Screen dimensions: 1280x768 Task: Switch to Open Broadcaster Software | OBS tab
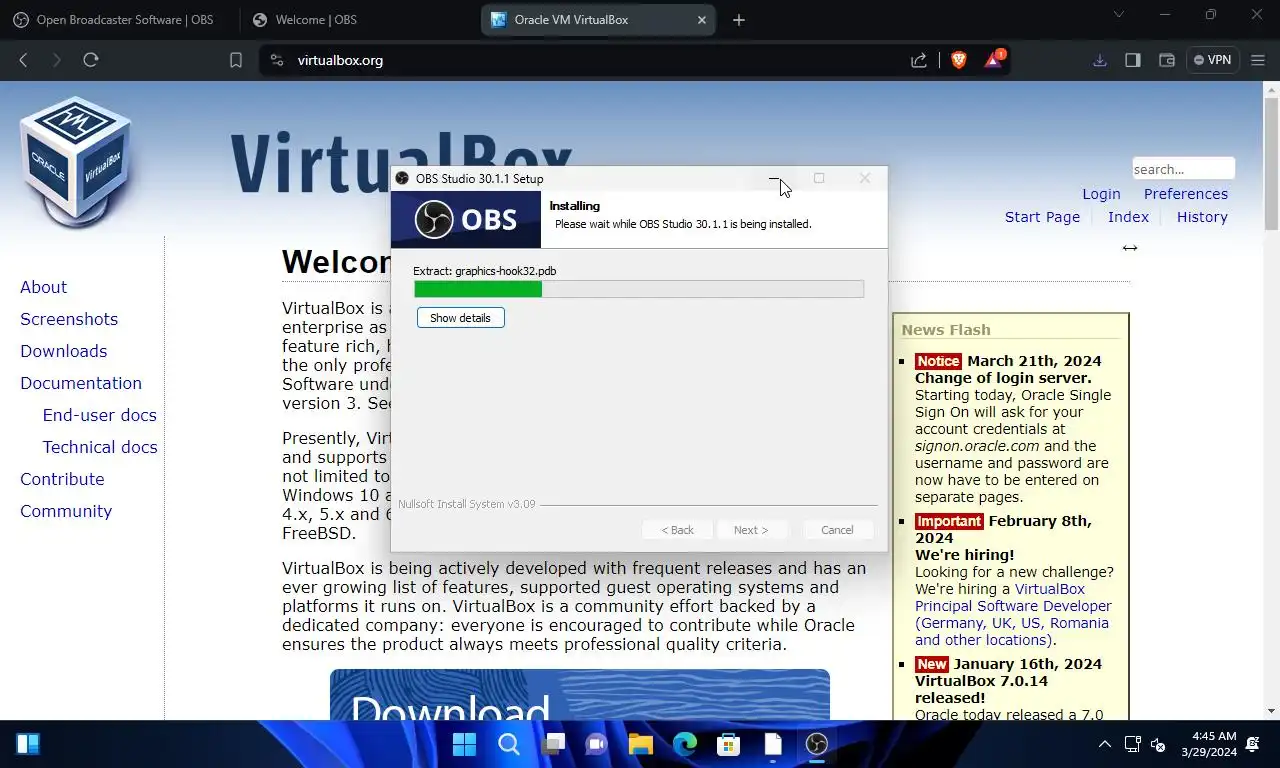click(113, 20)
